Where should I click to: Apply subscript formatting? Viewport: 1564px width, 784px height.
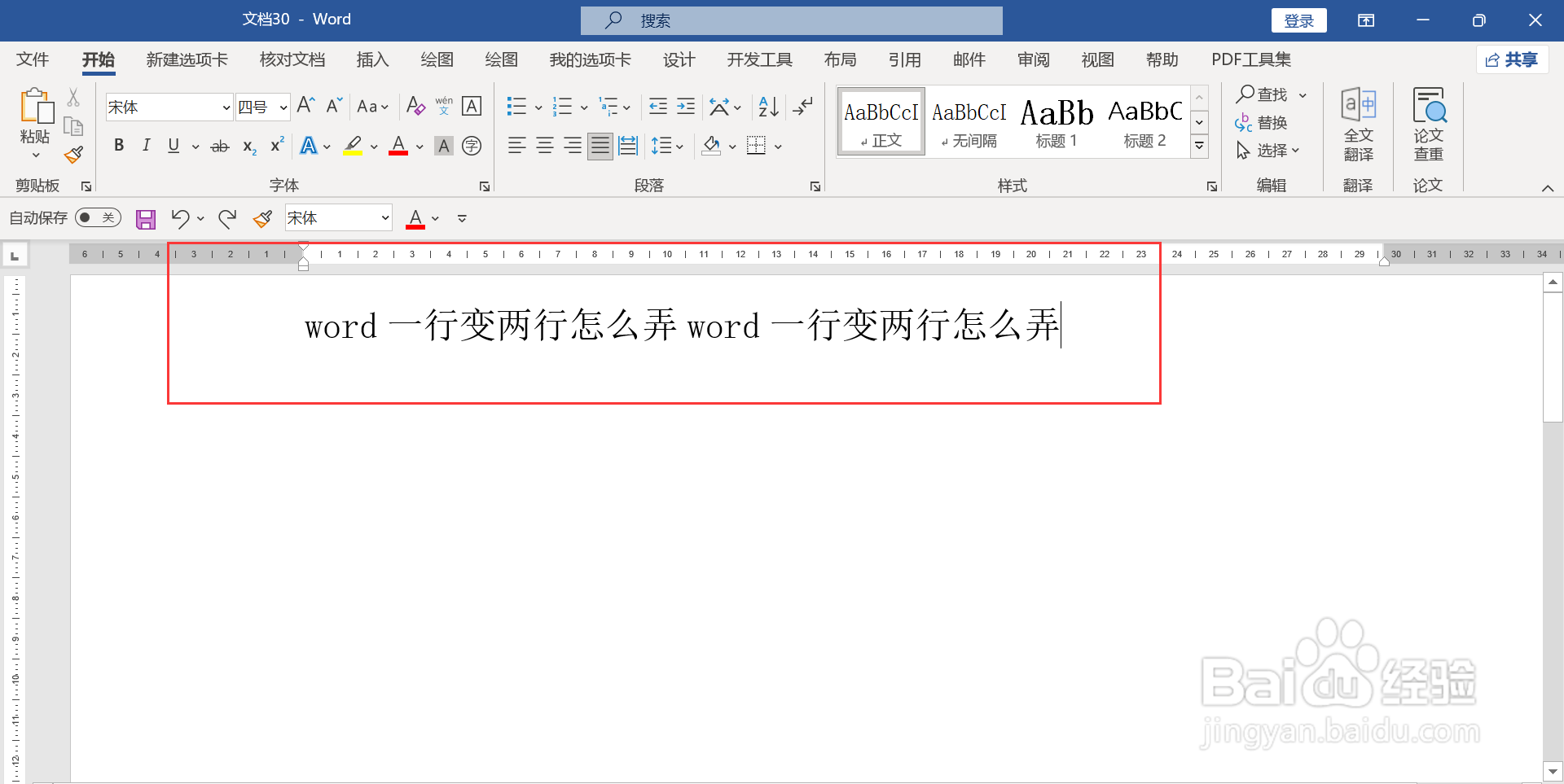(249, 147)
